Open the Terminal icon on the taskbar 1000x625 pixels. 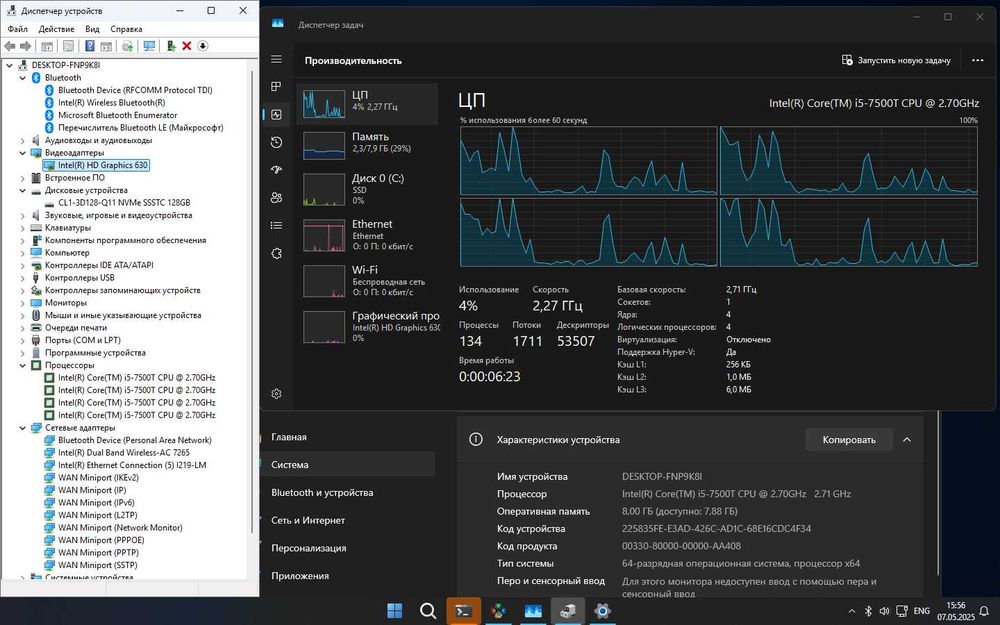click(463, 611)
